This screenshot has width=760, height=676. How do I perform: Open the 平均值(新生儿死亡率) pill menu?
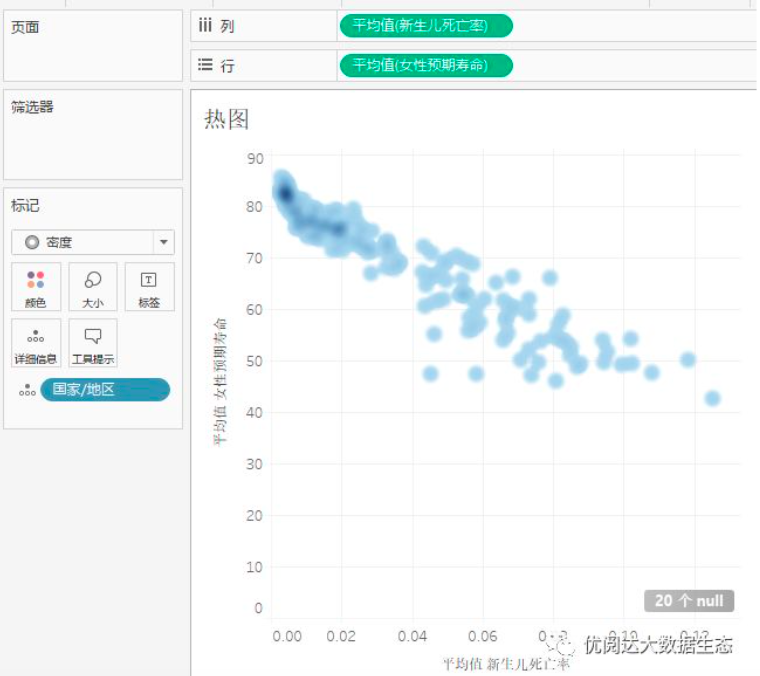coord(426,26)
